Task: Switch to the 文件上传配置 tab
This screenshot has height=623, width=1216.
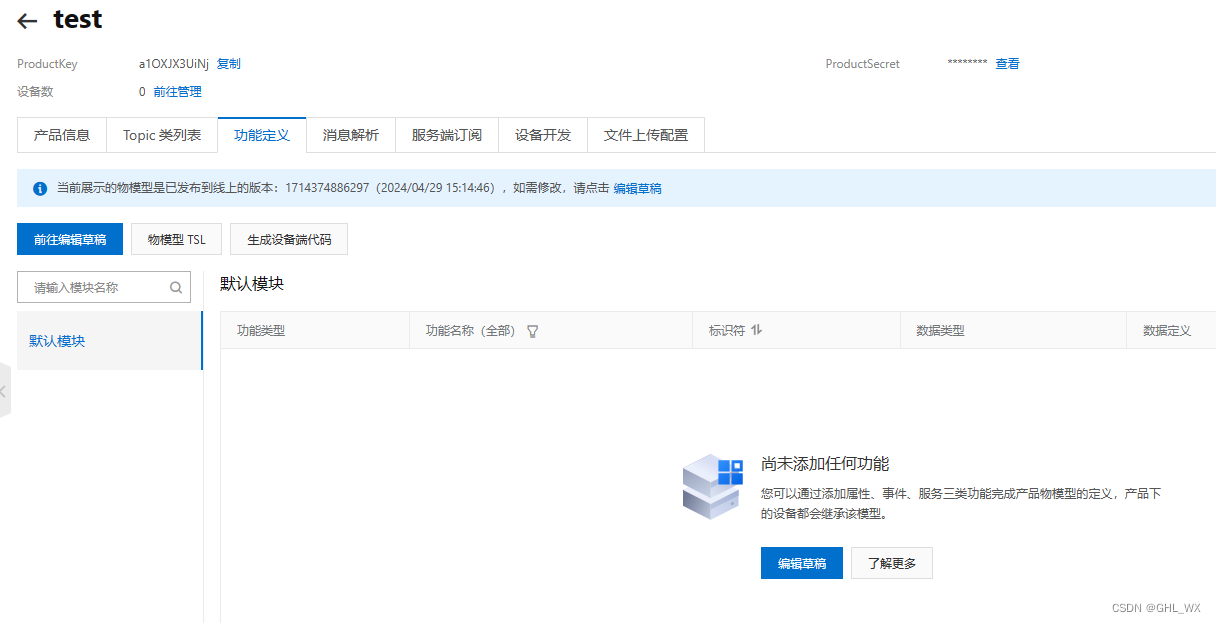Action: 645,134
